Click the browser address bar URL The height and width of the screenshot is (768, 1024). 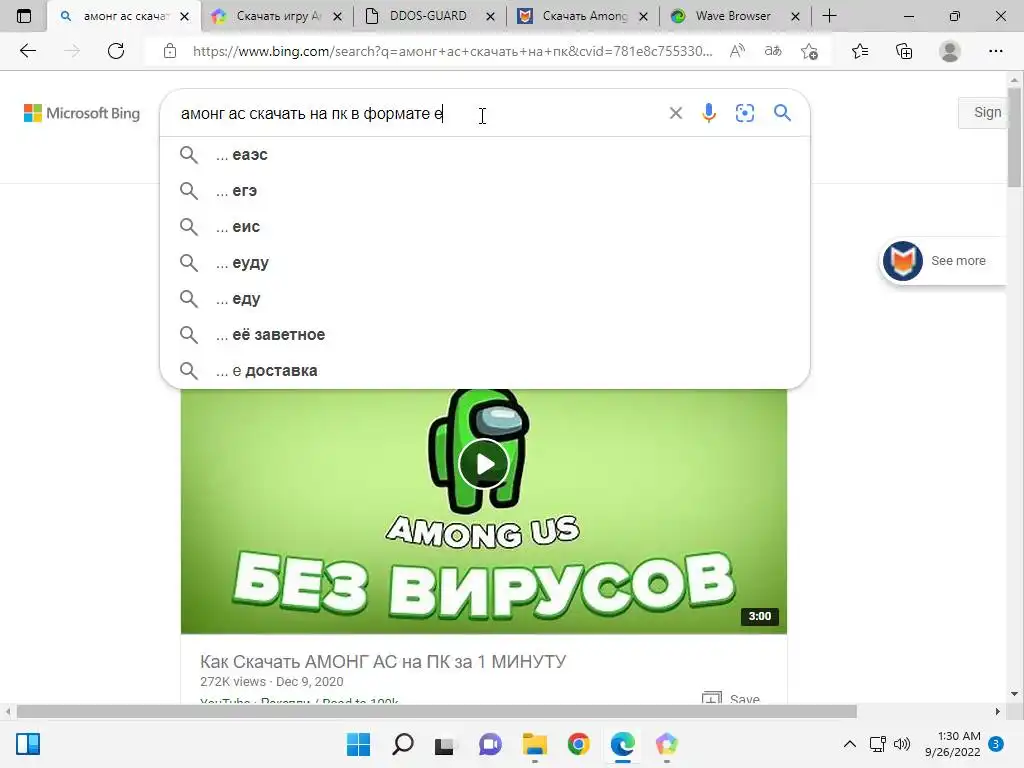pos(452,51)
